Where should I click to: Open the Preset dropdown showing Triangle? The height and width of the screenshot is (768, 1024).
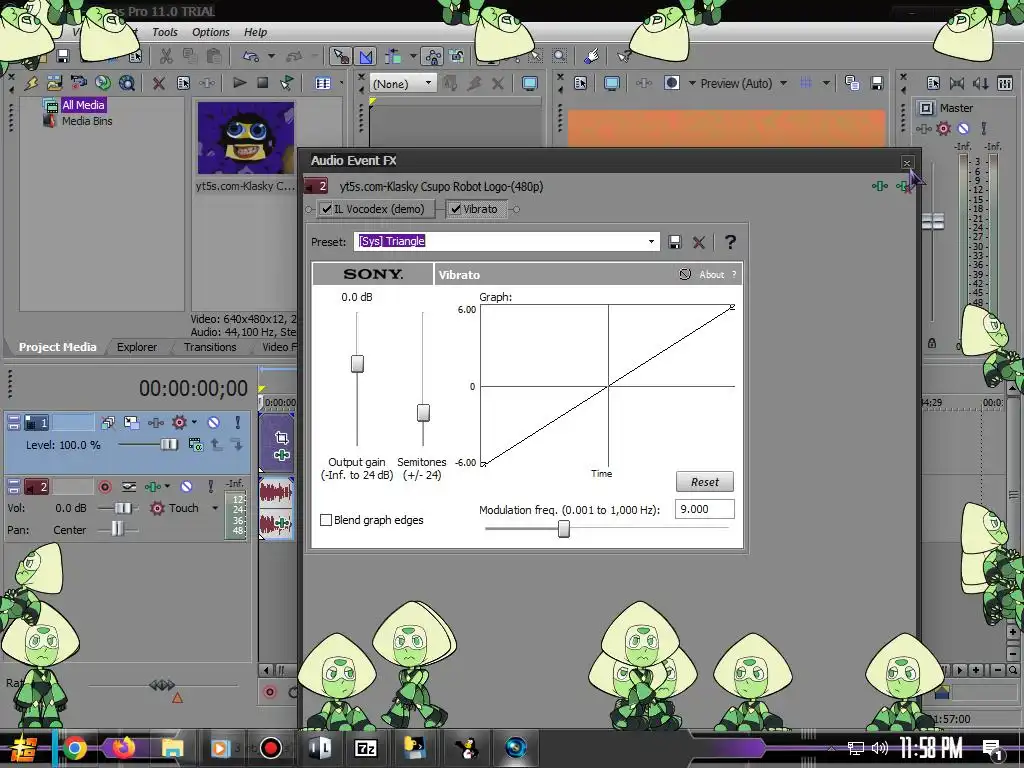[x=651, y=242]
